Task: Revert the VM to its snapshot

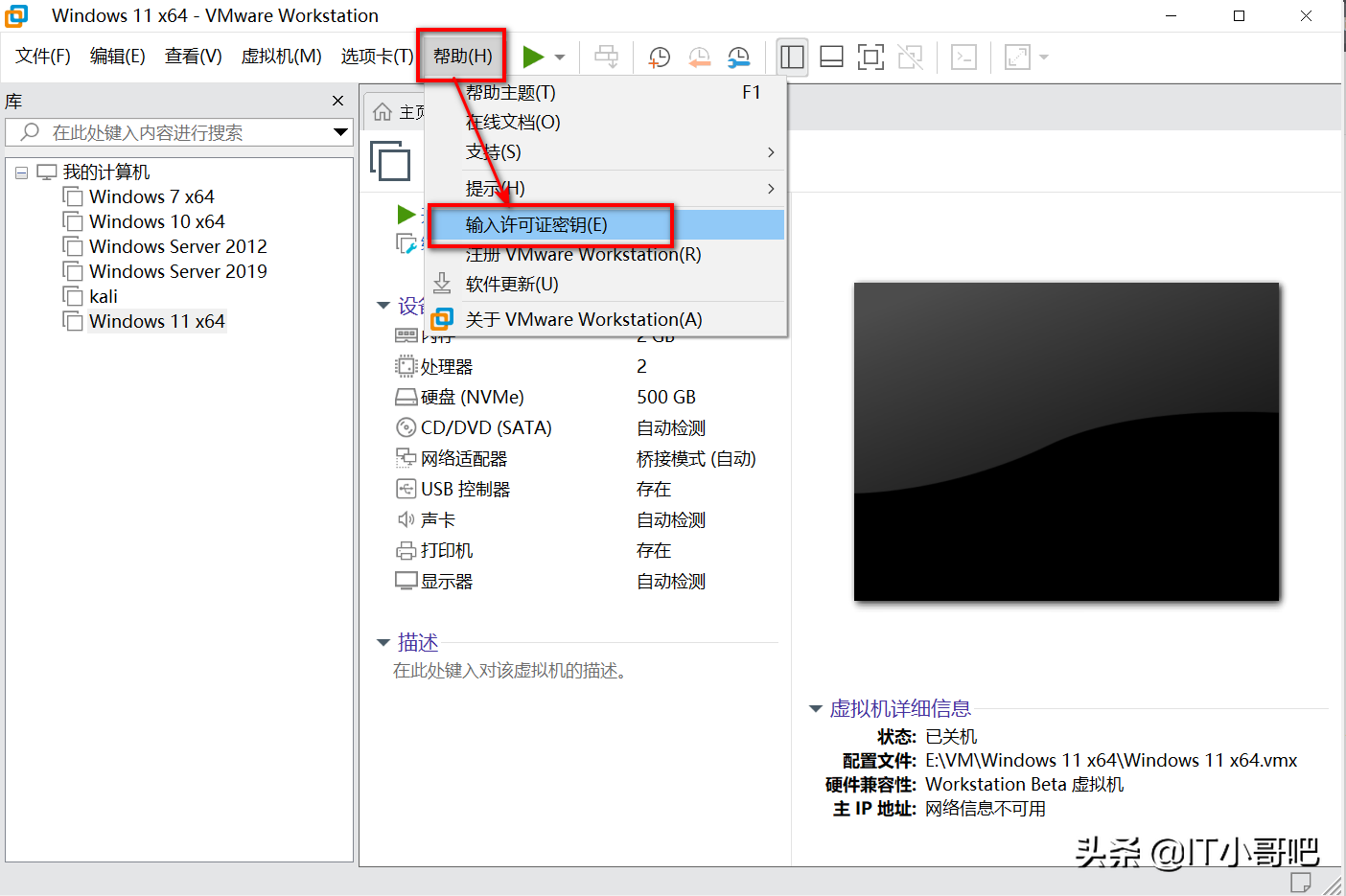Action: [x=699, y=57]
